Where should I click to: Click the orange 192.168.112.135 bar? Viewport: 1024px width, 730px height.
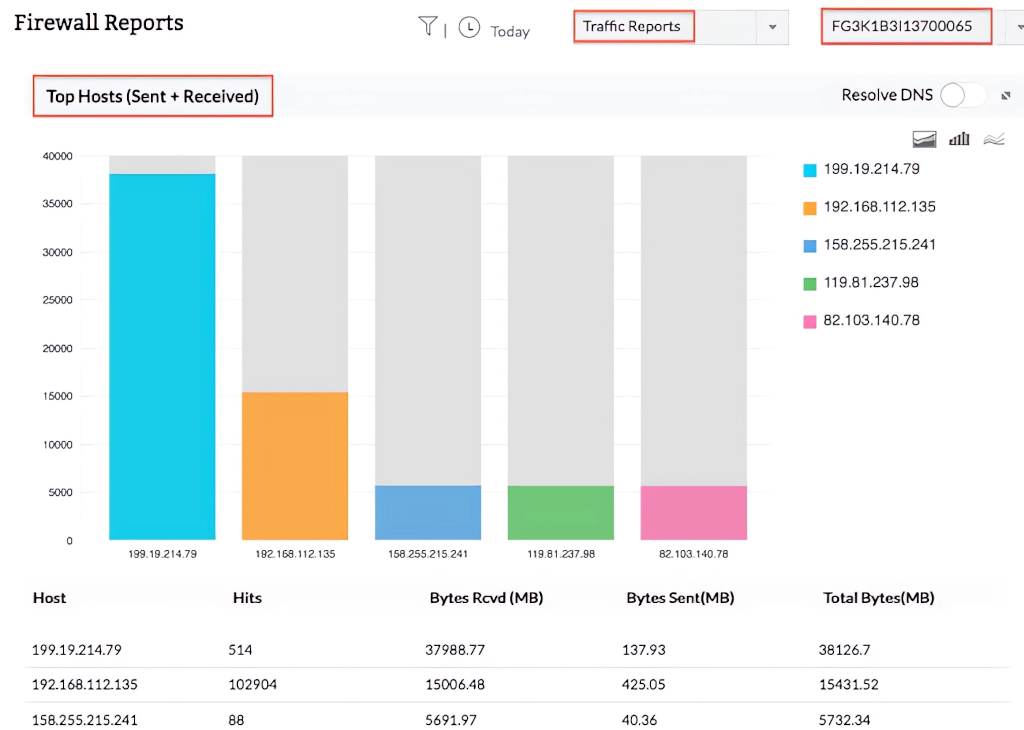click(295, 466)
